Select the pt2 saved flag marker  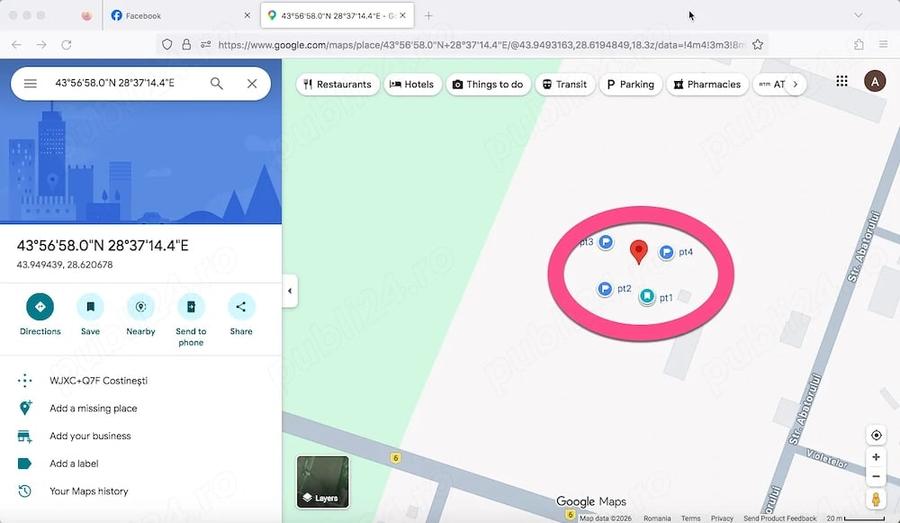(x=604, y=289)
